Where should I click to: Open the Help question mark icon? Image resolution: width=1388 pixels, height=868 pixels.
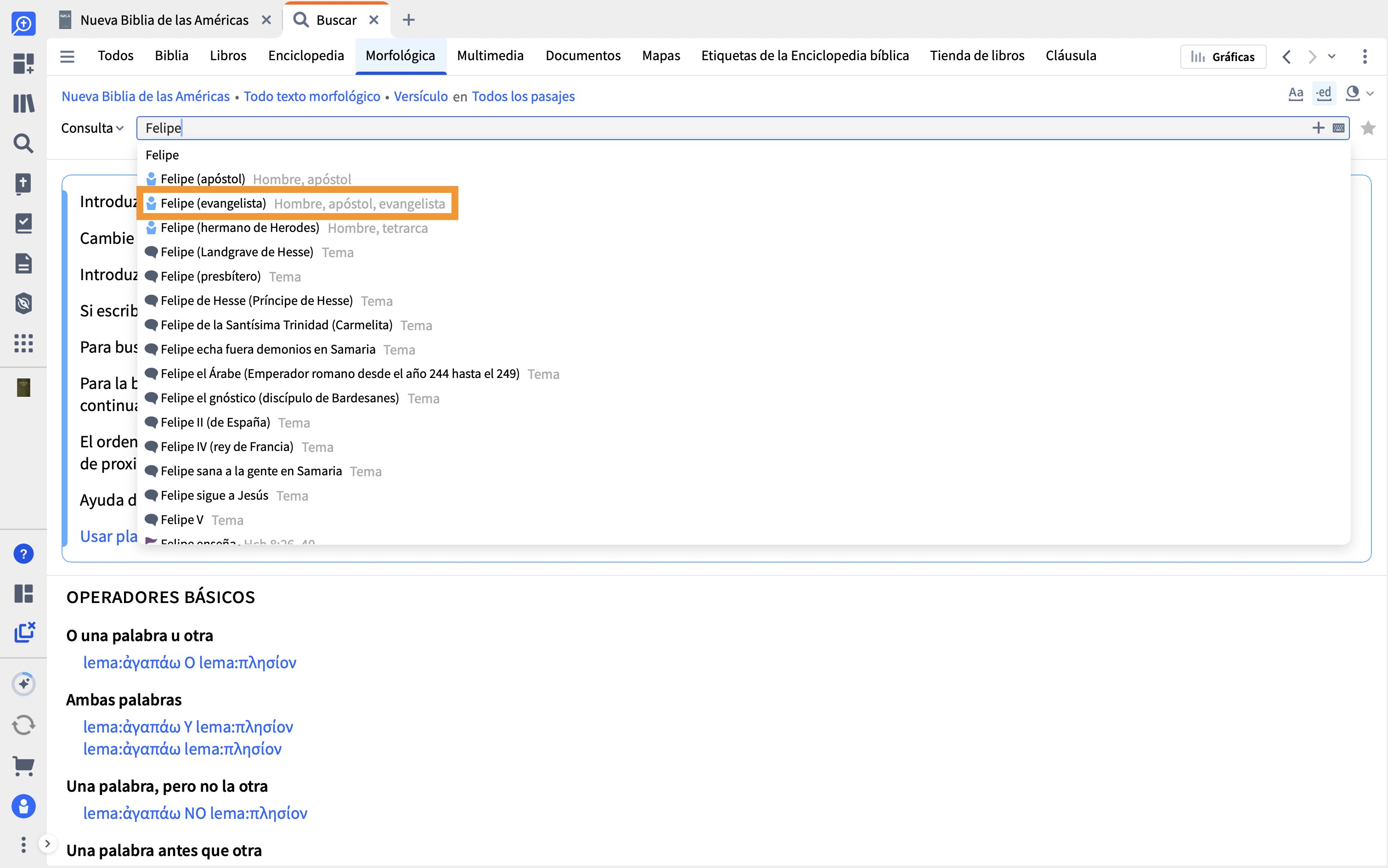[x=23, y=554]
